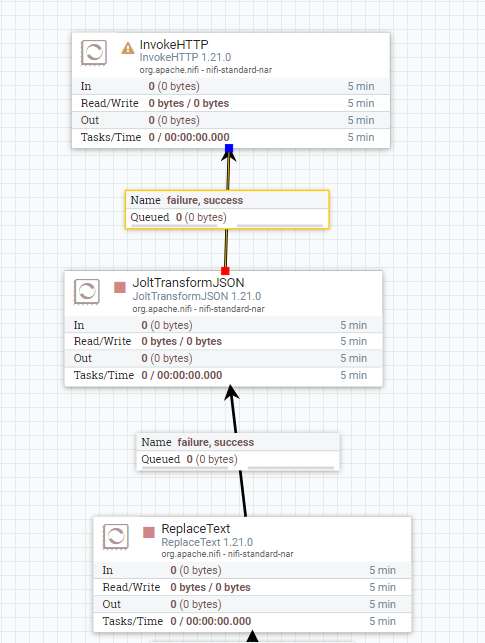Click the In row of InvokeHTTP

pyautogui.click(x=231, y=86)
